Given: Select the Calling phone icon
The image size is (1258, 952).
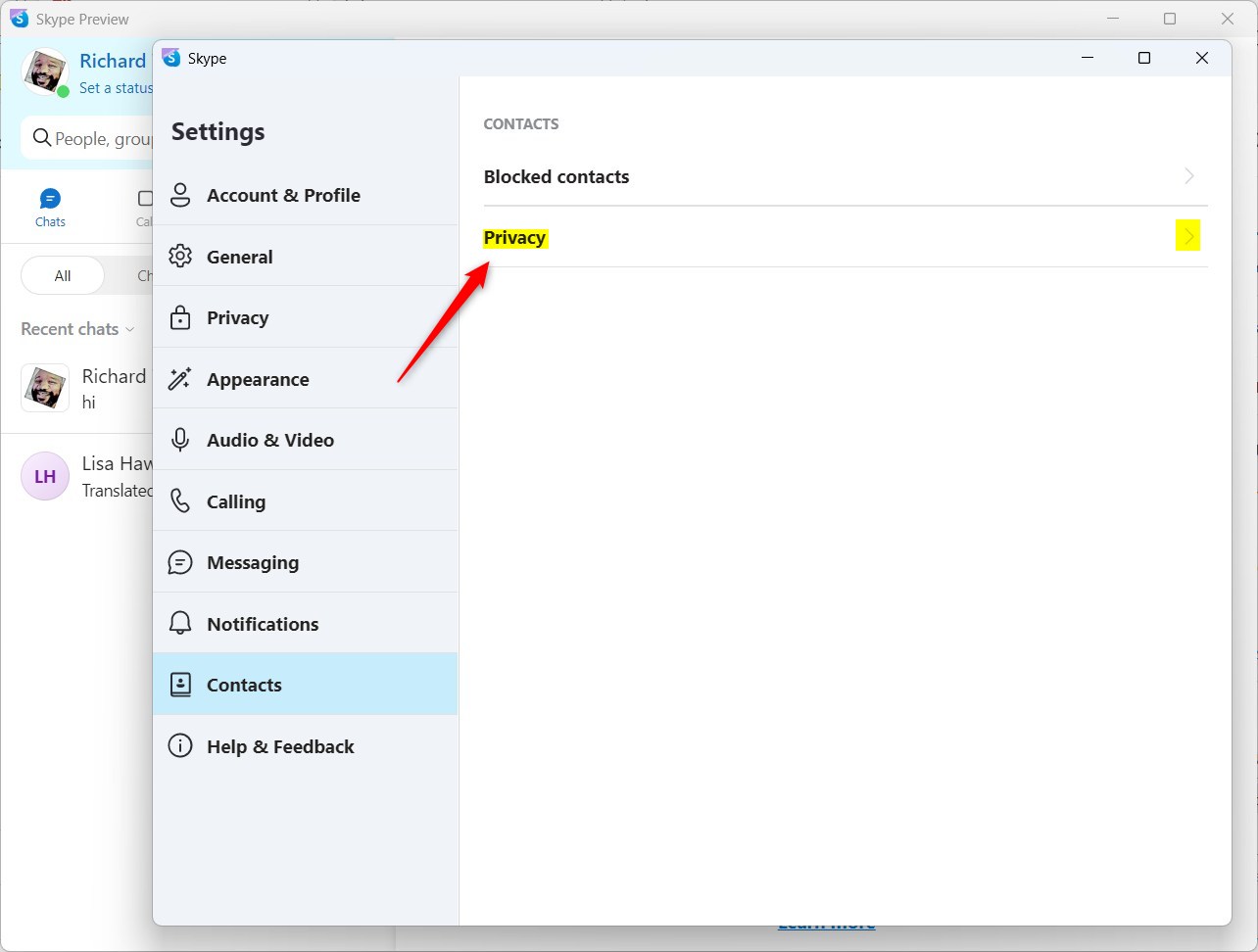Looking at the screenshot, I should coord(180,500).
